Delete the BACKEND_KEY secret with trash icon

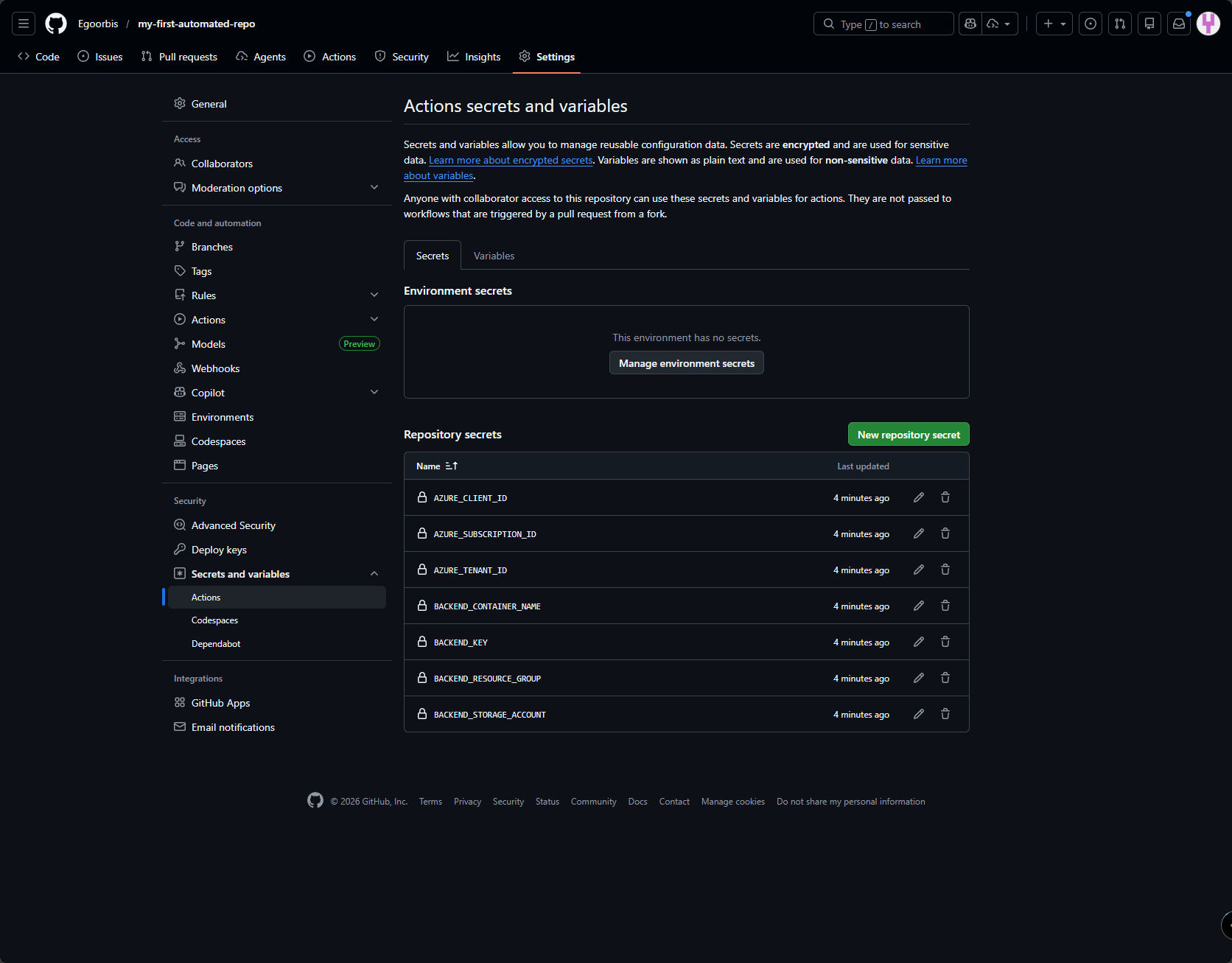click(x=945, y=641)
